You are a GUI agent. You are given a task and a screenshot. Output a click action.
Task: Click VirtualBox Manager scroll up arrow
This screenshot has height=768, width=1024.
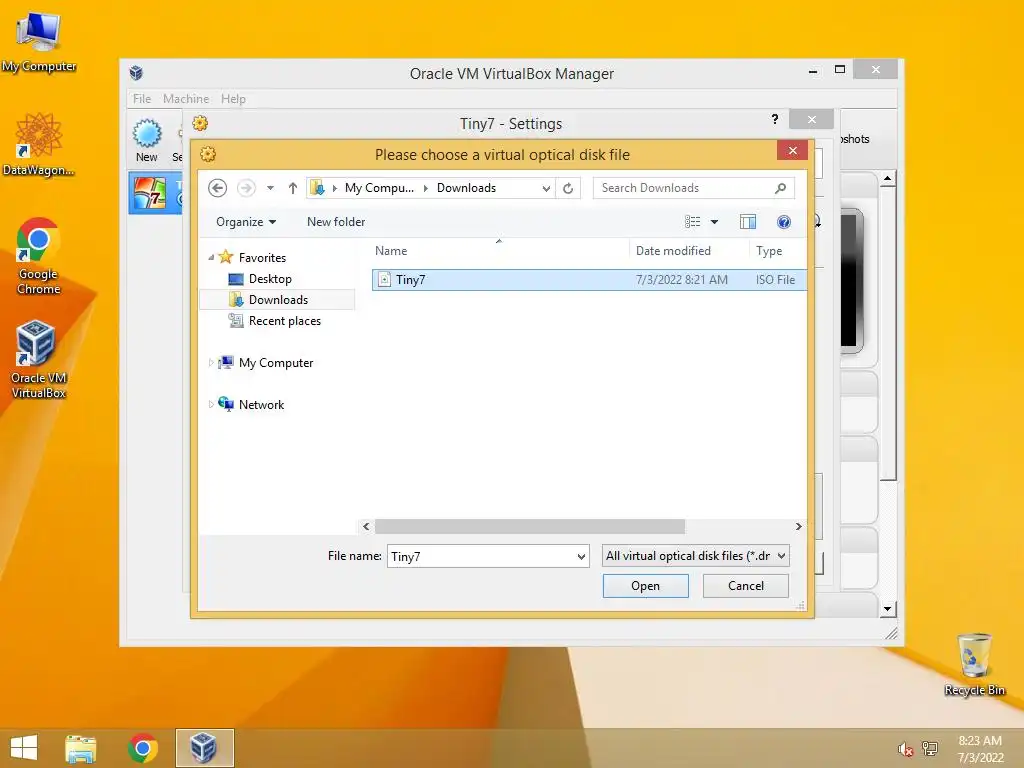(x=888, y=178)
